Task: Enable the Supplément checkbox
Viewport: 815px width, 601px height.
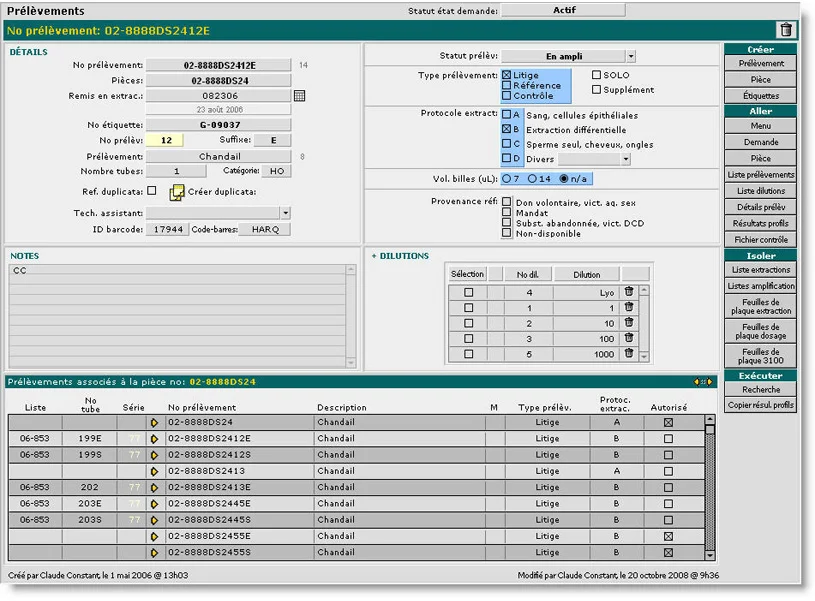Action: 596,89
